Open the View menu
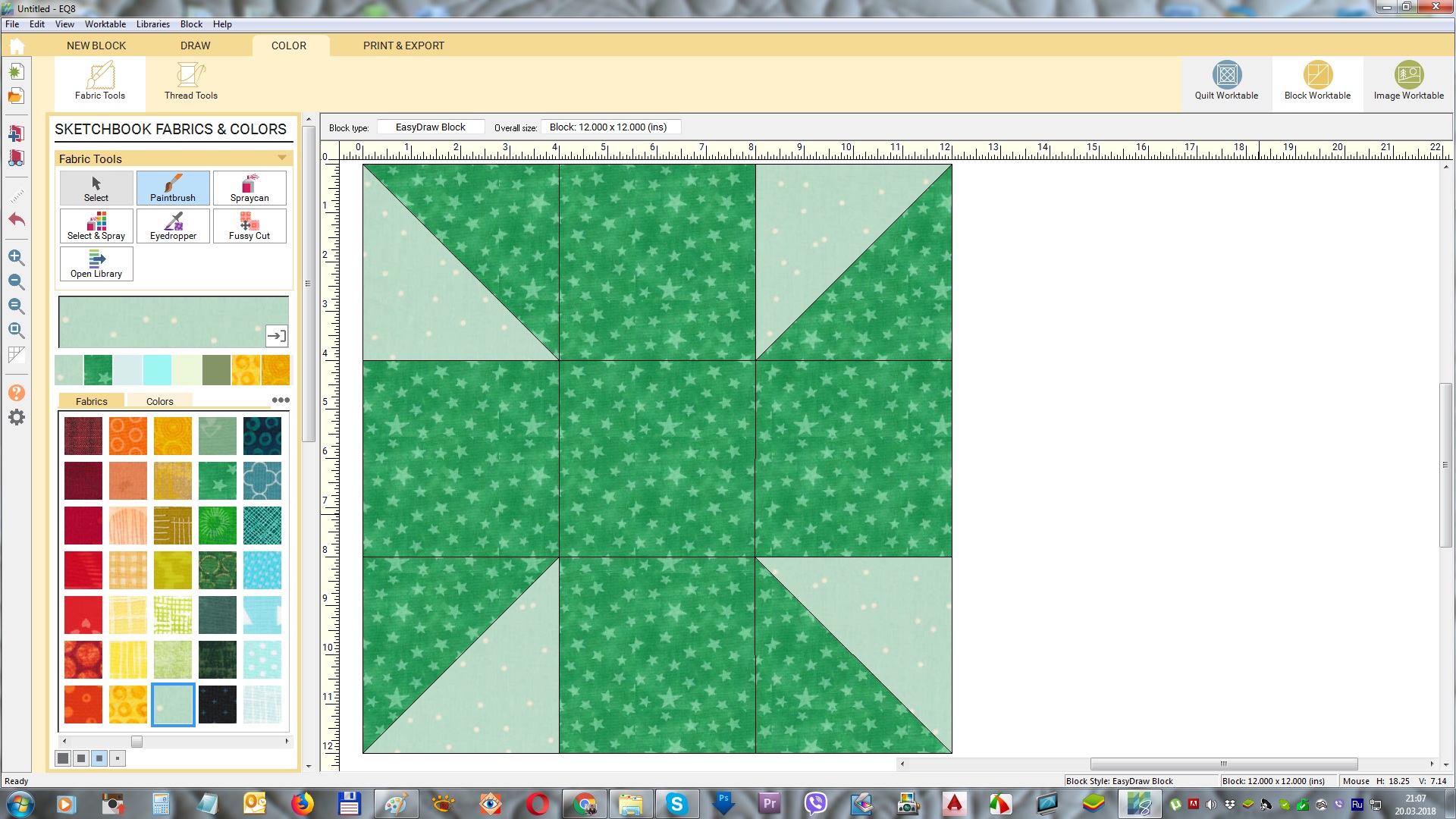 [x=64, y=24]
